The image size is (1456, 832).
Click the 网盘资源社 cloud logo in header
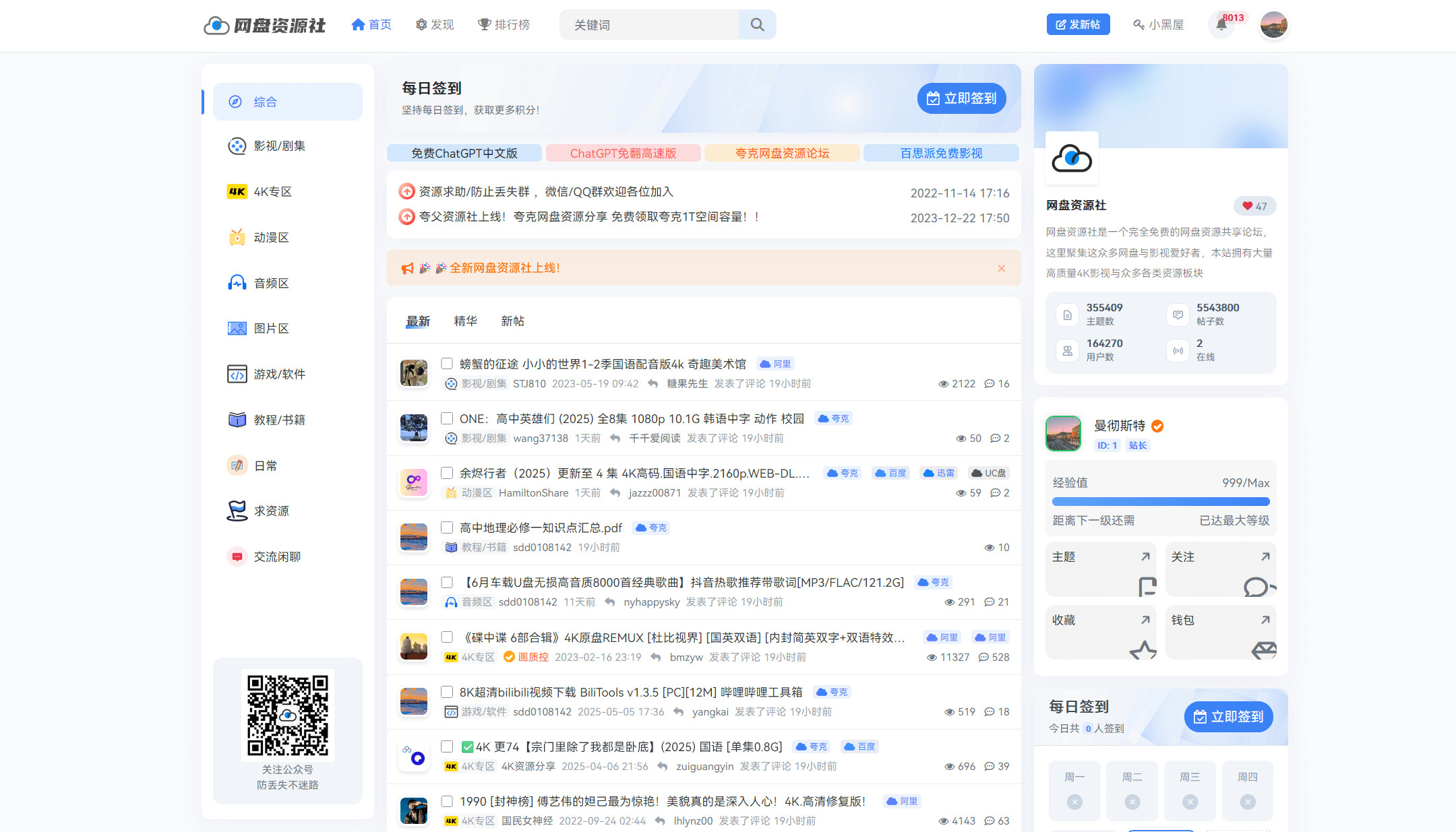(264, 25)
